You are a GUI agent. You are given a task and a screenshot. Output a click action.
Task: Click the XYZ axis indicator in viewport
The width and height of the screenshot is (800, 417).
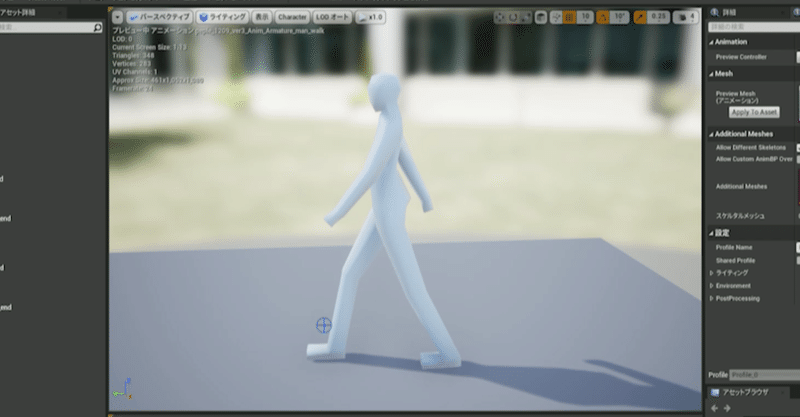(122, 389)
